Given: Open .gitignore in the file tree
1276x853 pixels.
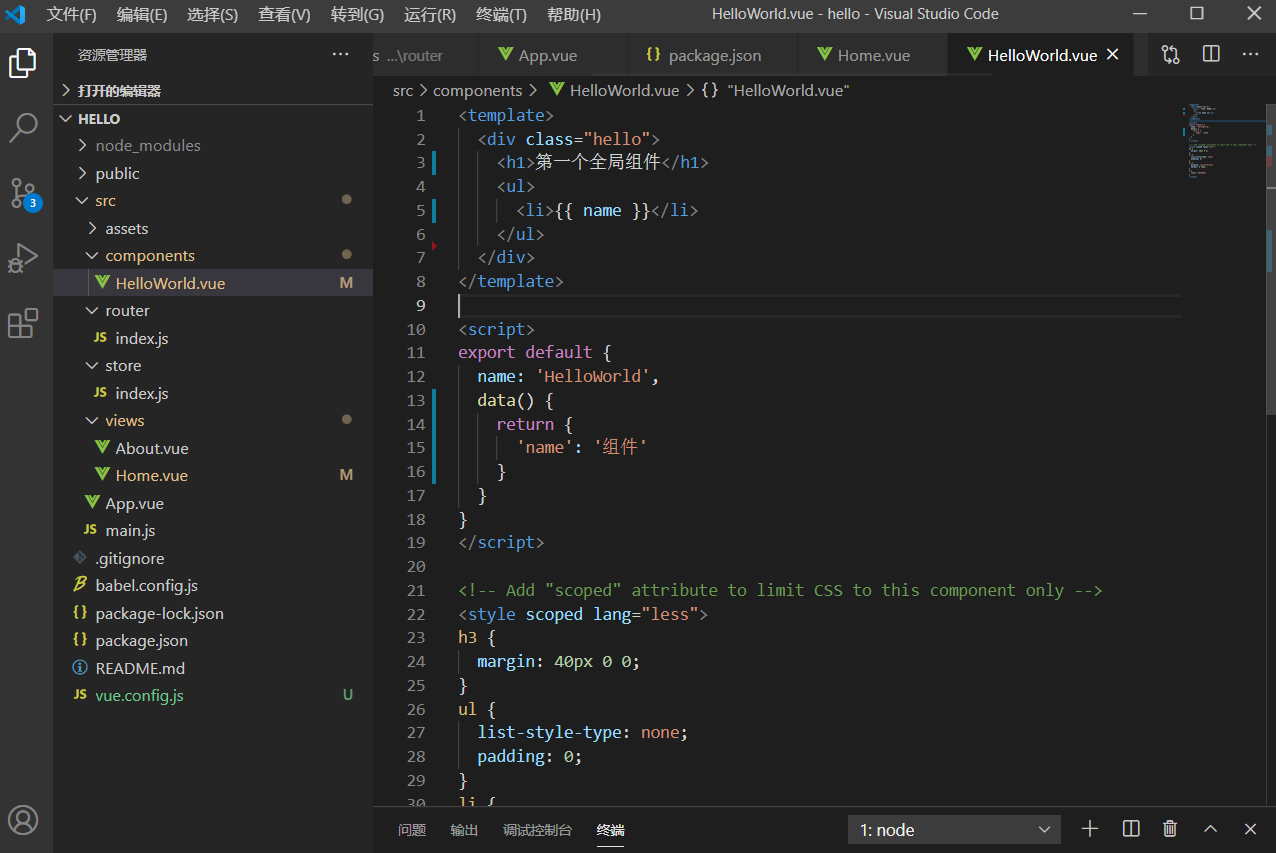Looking at the screenshot, I should point(213,558).
